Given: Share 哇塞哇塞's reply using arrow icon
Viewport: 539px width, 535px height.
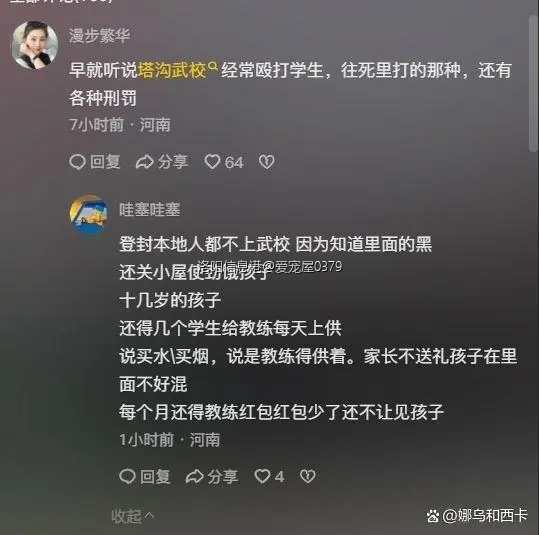Looking at the screenshot, I should point(195,477).
